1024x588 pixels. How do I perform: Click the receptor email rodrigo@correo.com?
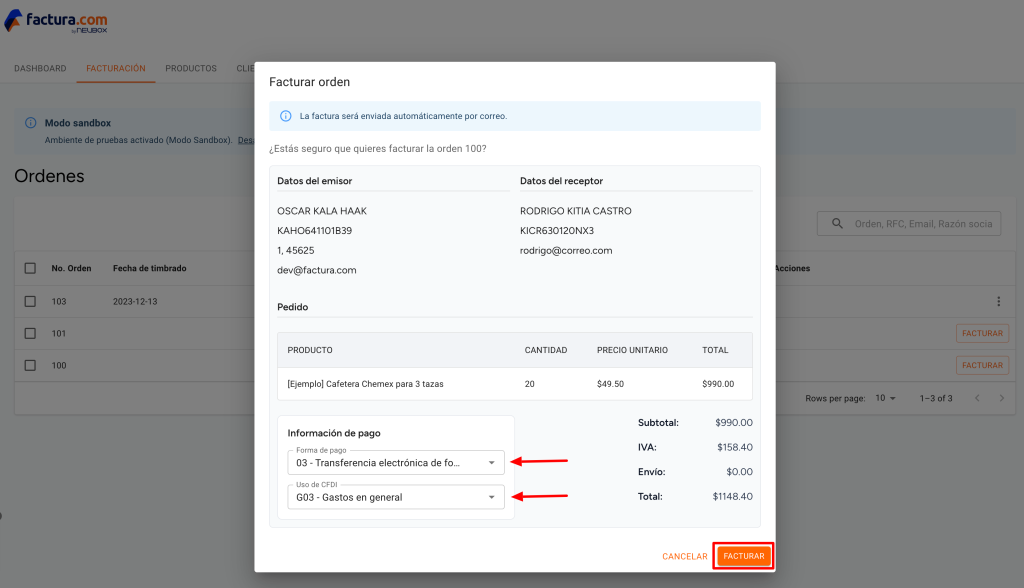pos(566,250)
